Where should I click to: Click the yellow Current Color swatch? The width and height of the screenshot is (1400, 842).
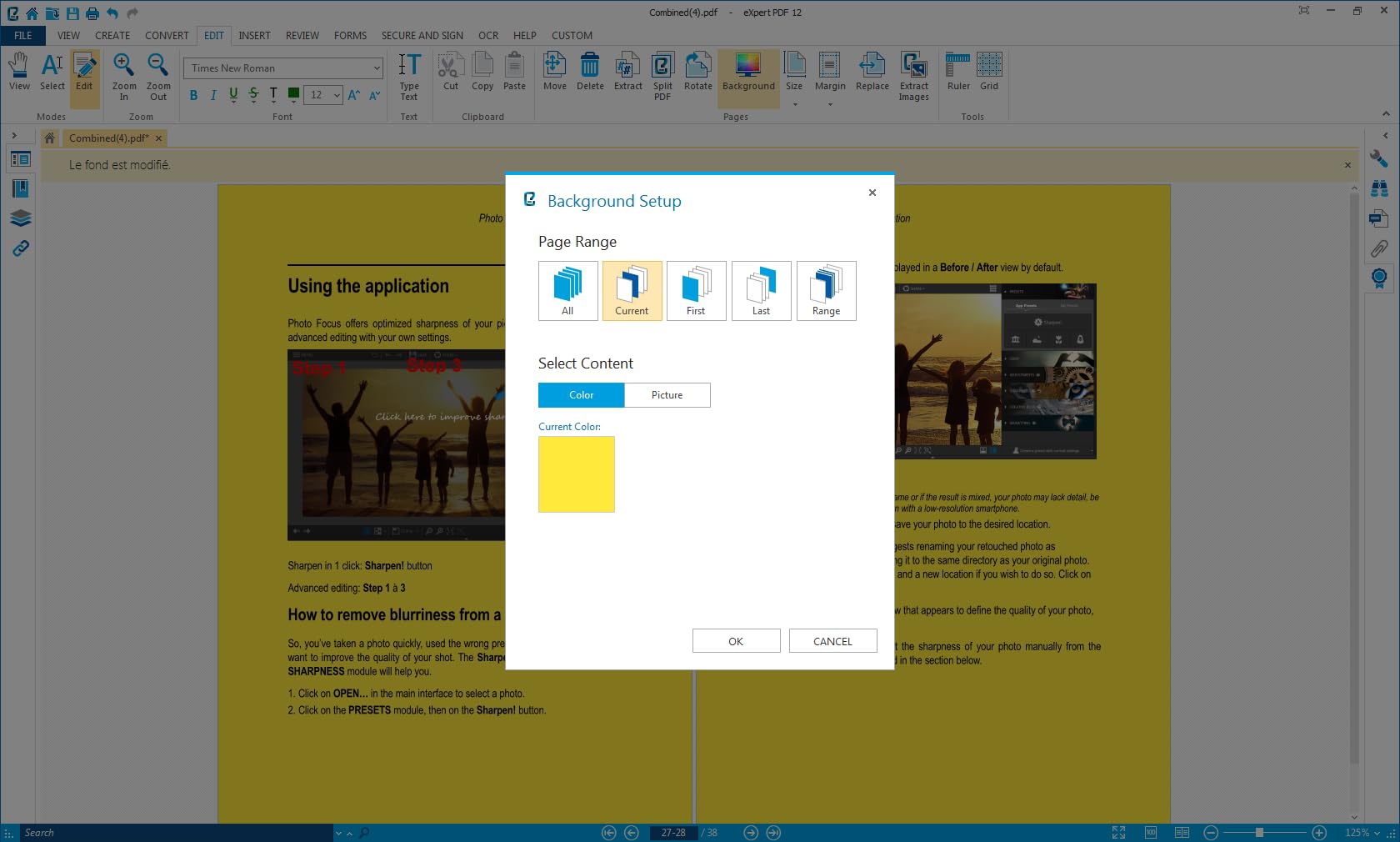pos(576,474)
